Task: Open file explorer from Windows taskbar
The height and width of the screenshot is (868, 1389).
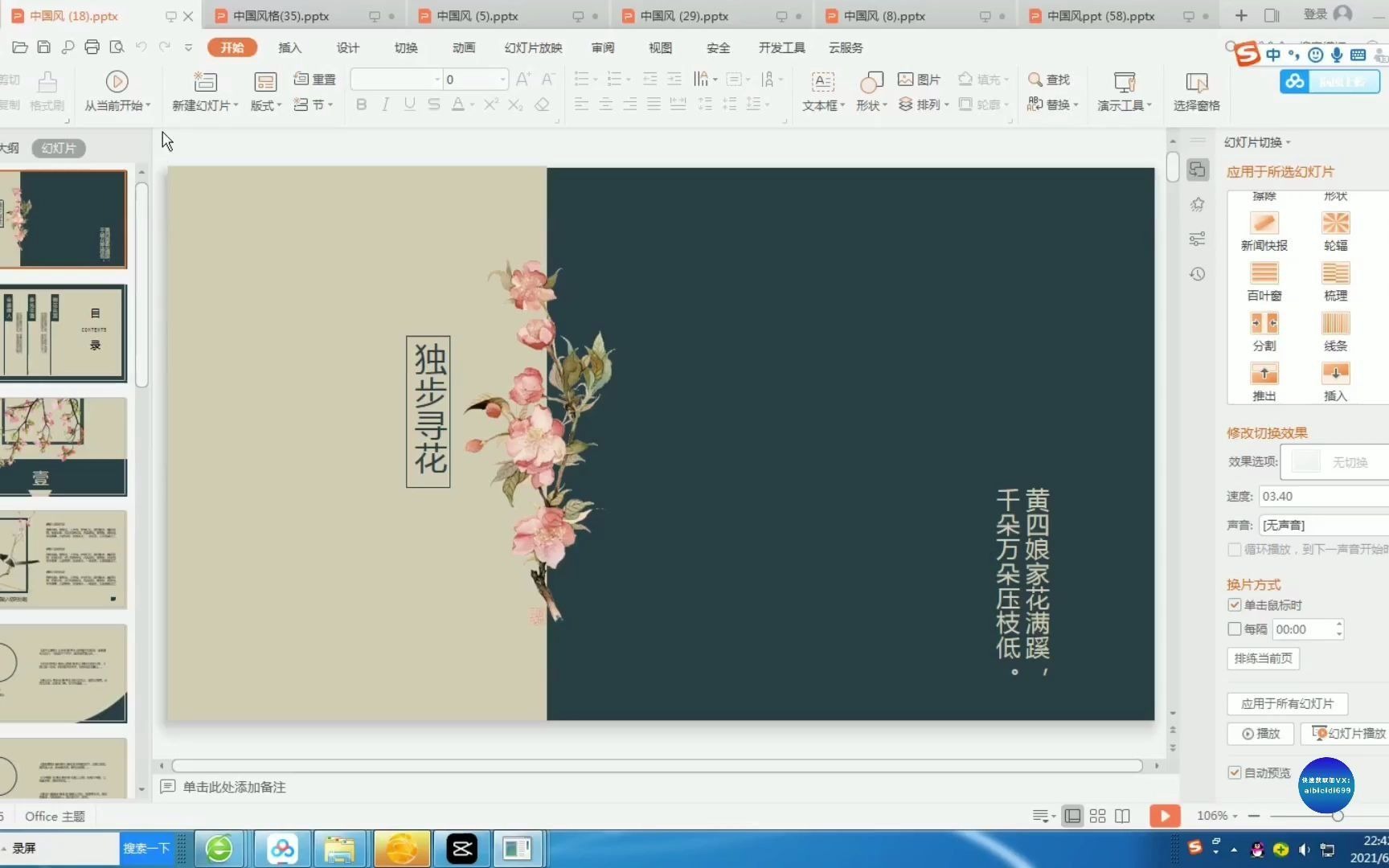Action: point(339,849)
